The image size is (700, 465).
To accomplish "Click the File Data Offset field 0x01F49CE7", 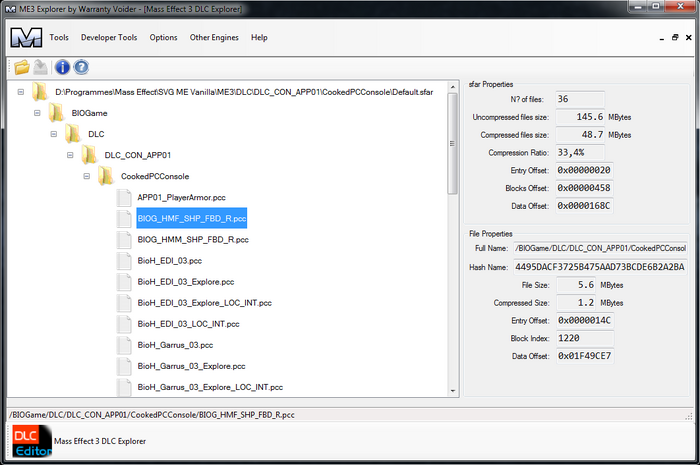I will (585, 356).
